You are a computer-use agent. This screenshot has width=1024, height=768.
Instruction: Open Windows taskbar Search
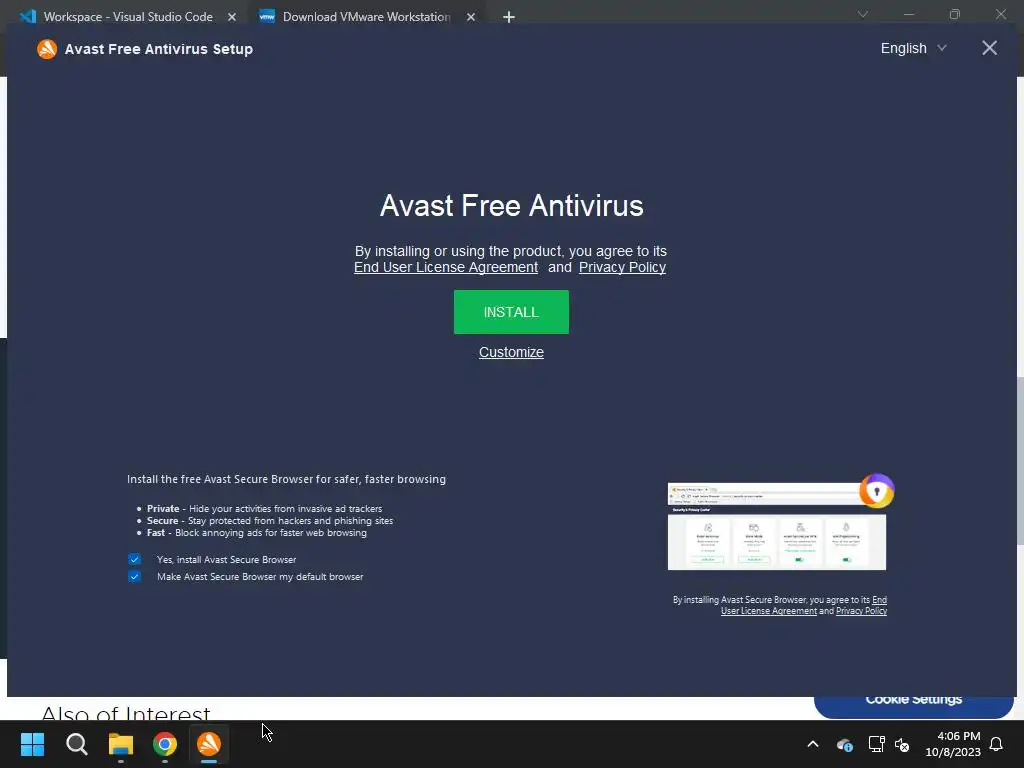[76, 744]
